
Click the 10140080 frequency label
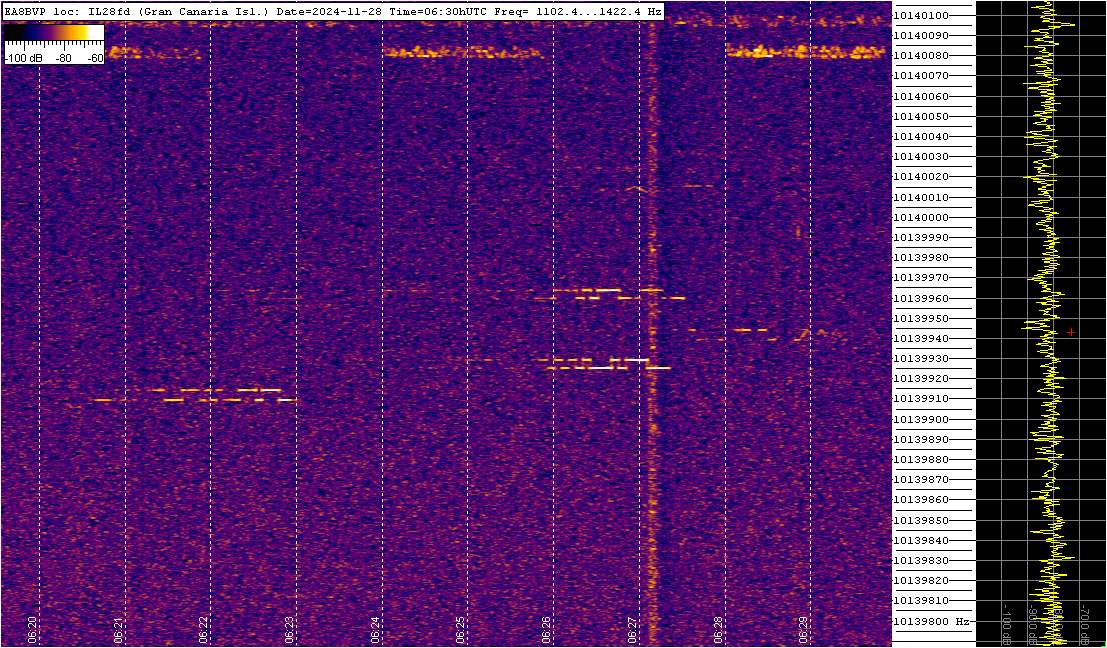tap(921, 56)
